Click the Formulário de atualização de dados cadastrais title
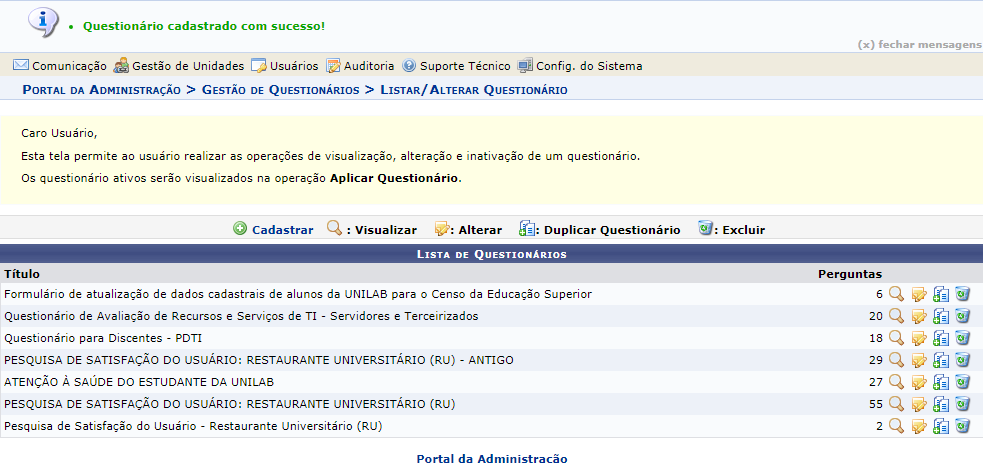The image size is (983, 463). click(x=298, y=294)
